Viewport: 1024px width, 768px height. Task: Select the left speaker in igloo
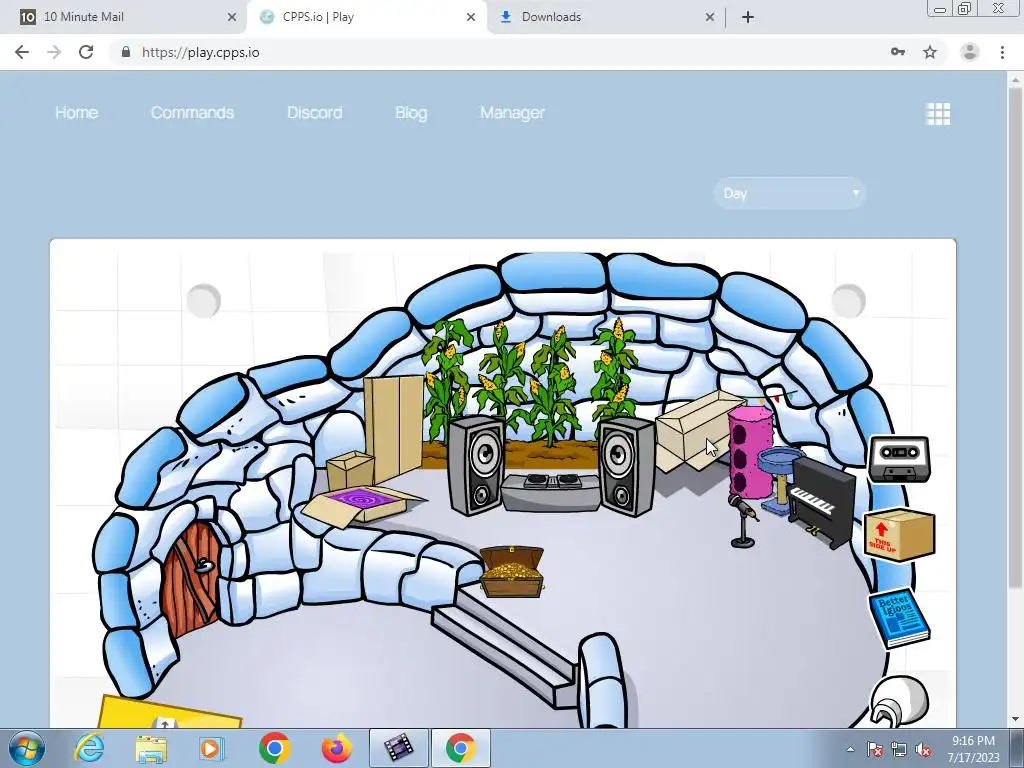(476, 466)
